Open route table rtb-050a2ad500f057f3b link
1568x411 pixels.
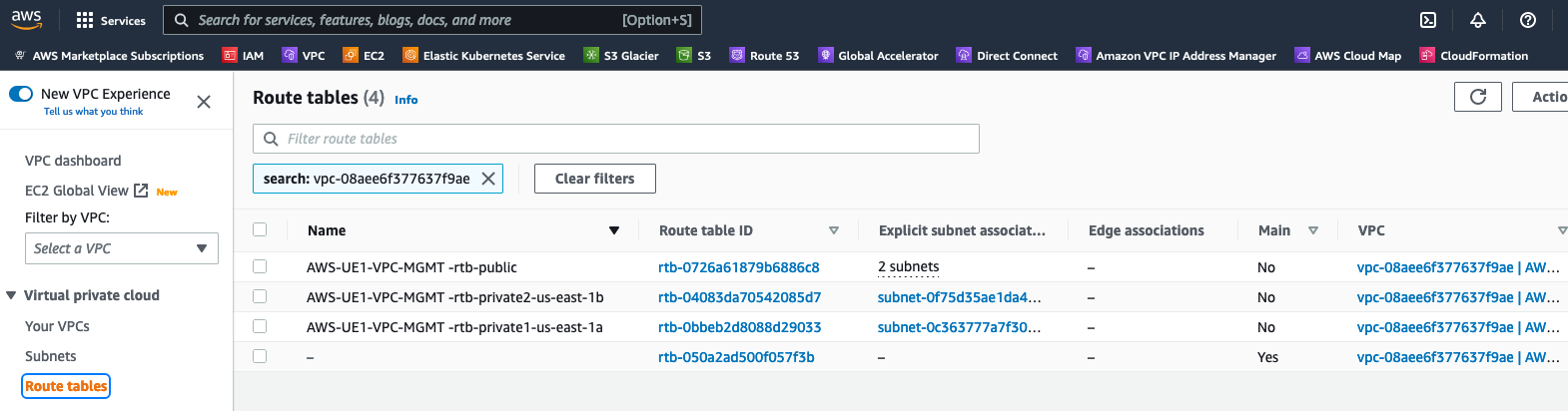pos(736,357)
